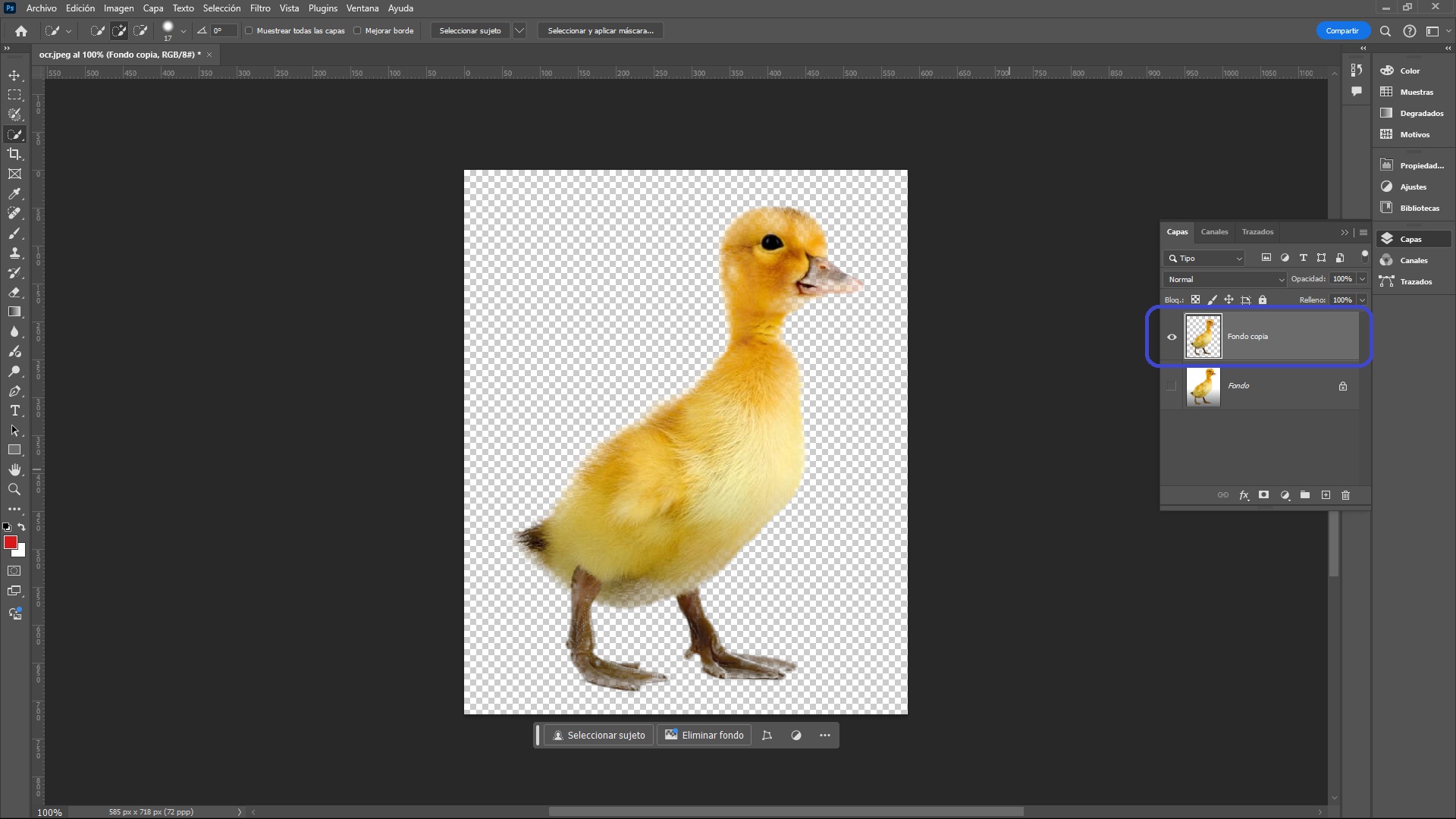Click the brush angle input field
The width and height of the screenshot is (1456, 819).
coord(224,31)
